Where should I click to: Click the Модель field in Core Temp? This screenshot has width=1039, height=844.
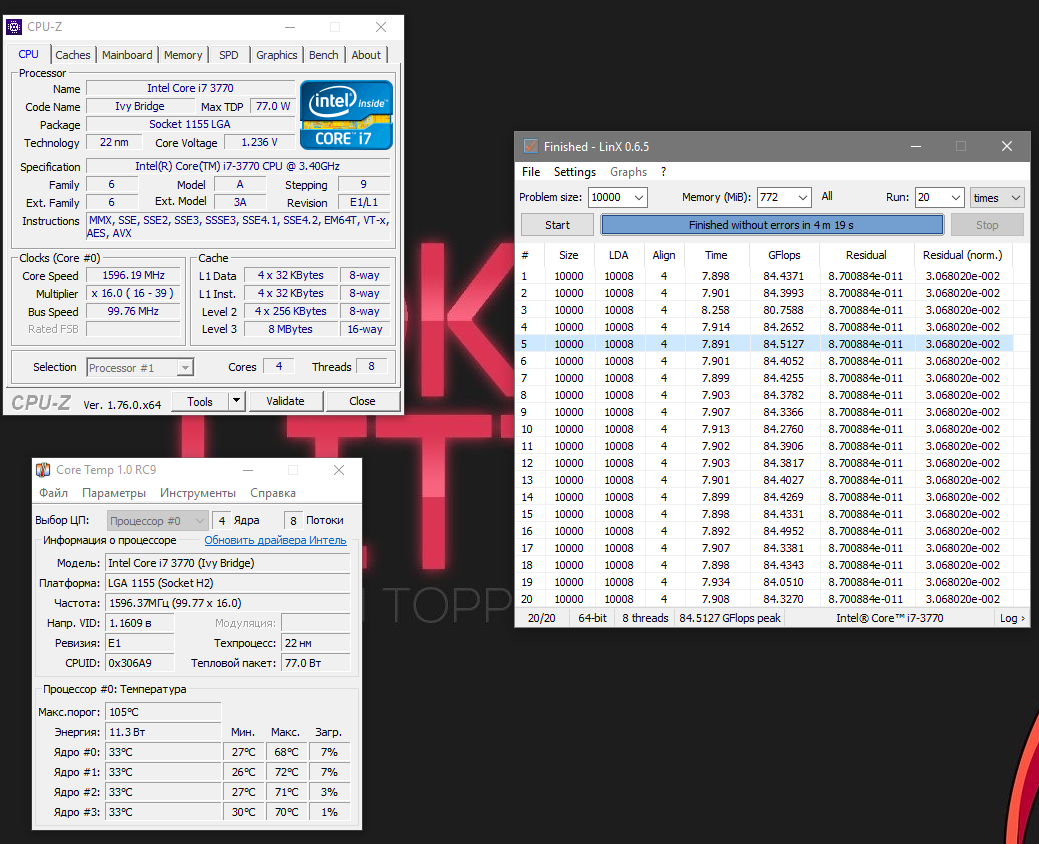pos(228,563)
